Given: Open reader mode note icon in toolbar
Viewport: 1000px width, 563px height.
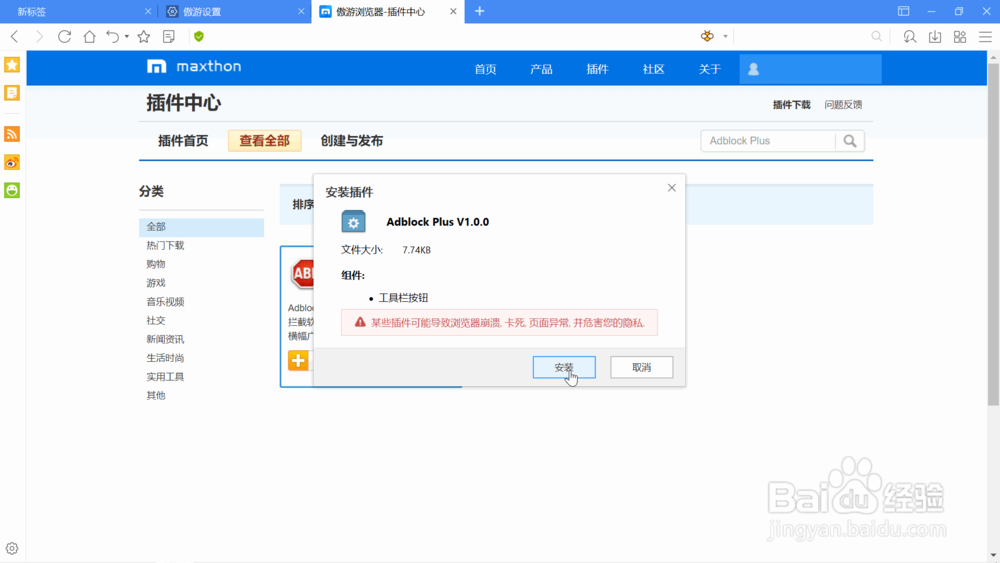Looking at the screenshot, I should pyautogui.click(x=169, y=36).
